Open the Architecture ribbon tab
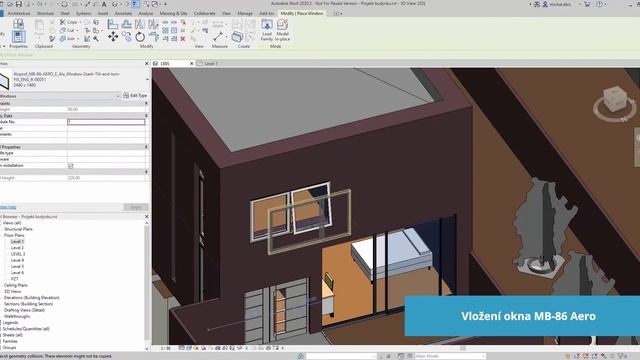 tap(19, 13)
